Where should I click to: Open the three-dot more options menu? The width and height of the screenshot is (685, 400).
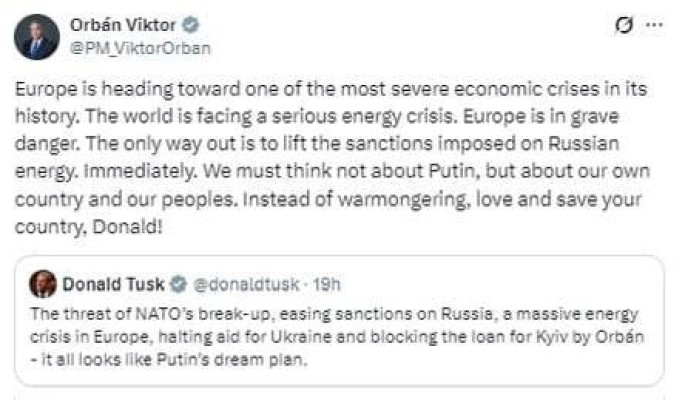(x=654, y=26)
